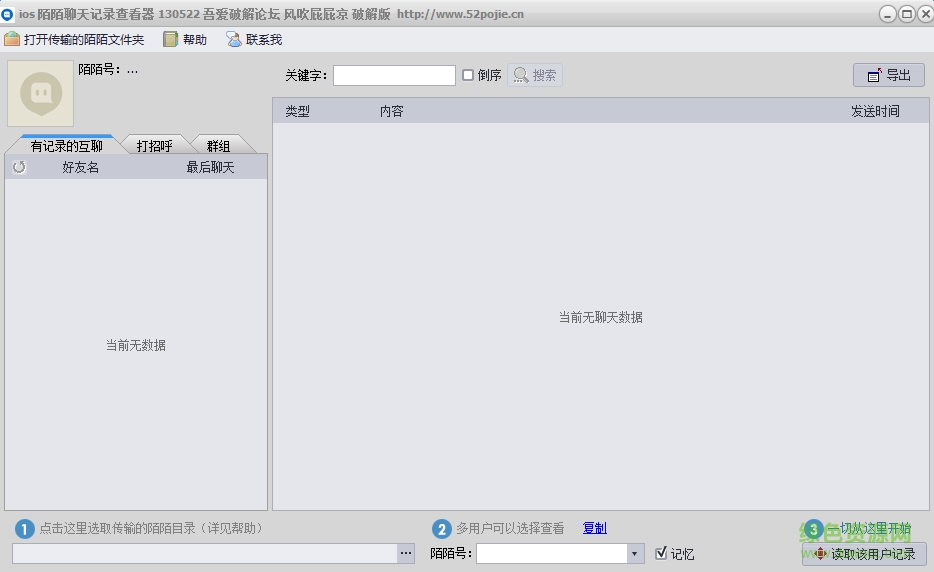Click the 关键字 keyword input field
This screenshot has height=572, width=934.
click(394, 75)
